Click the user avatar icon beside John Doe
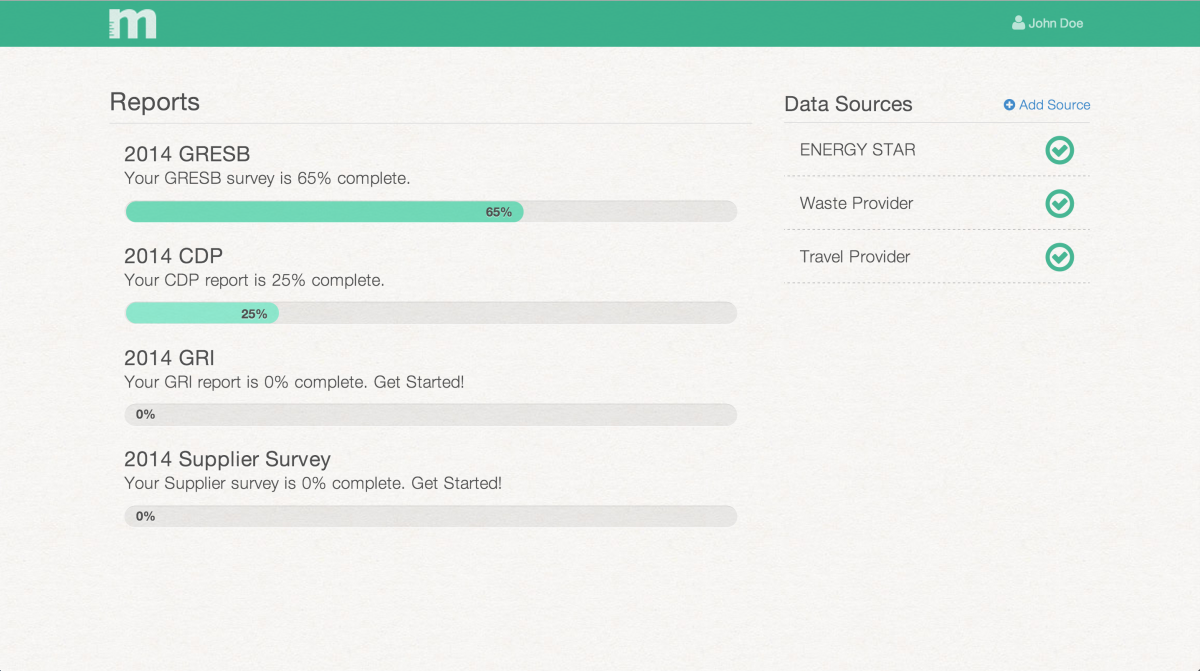Image resolution: width=1200 pixels, height=671 pixels. tap(1018, 23)
